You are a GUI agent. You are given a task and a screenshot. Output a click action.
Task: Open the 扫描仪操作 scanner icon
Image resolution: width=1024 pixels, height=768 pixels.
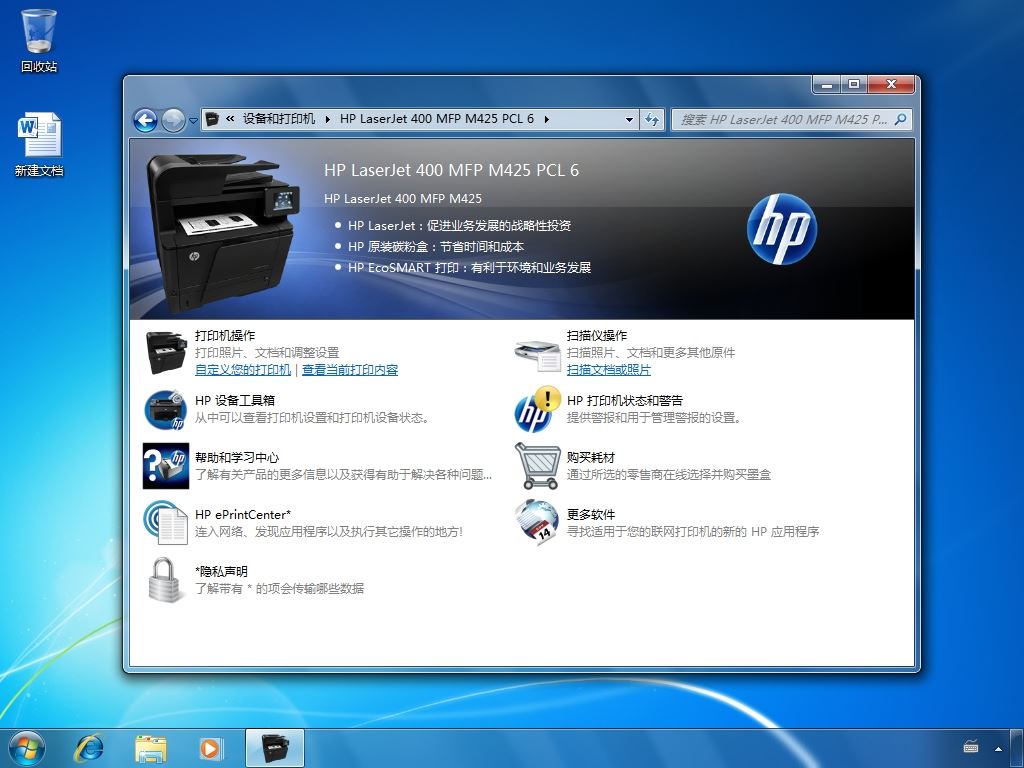click(x=537, y=355)
